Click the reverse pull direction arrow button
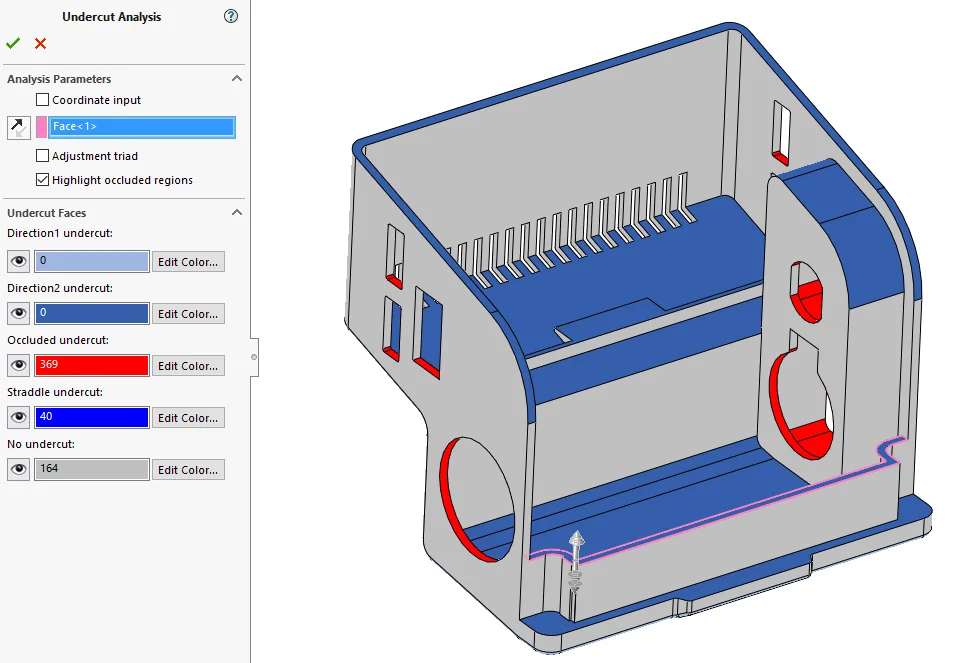The image size is (966, 663). [19, 127]
